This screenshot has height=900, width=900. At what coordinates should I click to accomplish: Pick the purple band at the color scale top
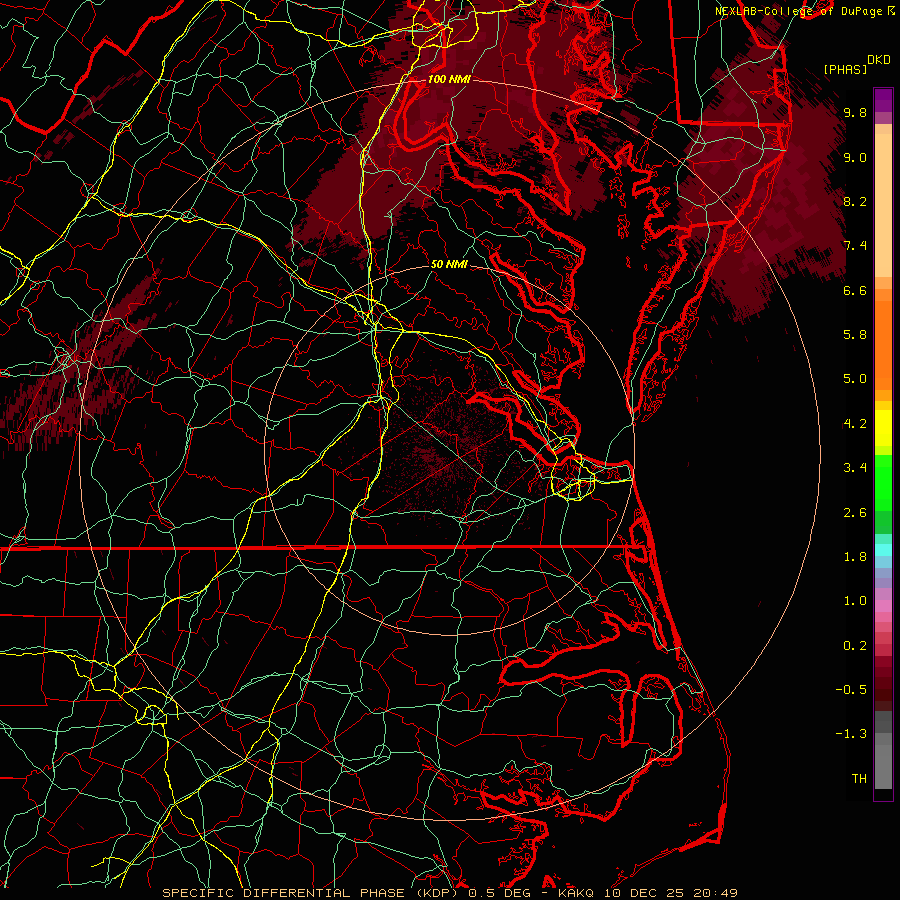[x=883, y=99]
